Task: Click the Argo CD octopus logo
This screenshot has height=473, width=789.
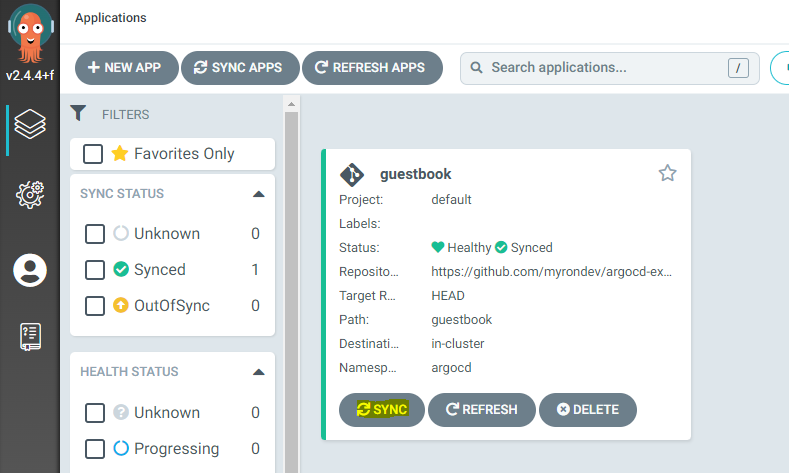Action: pyautogui.click(x=30, y=32)
